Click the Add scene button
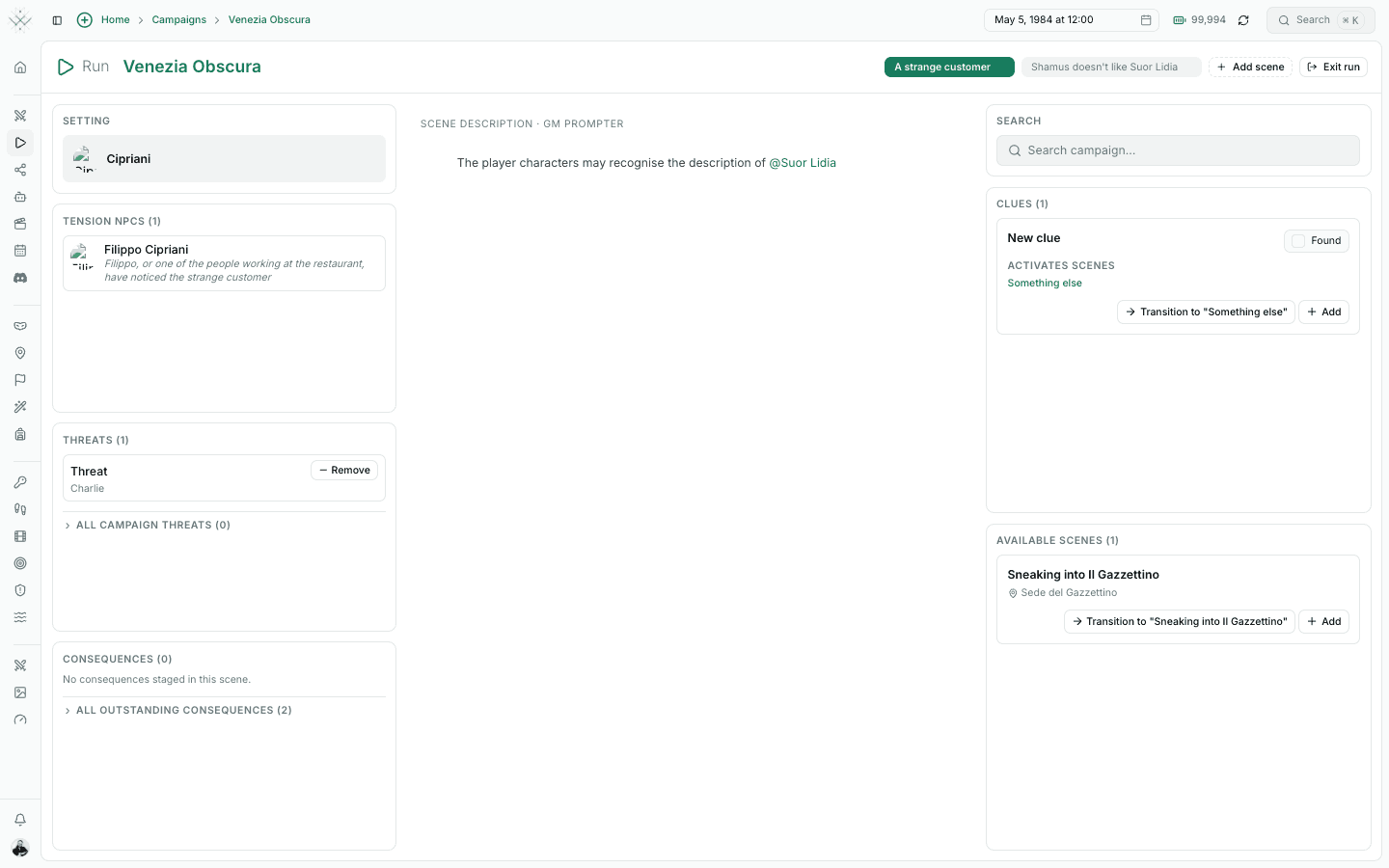The width and height of the screenshot is (1389, 868). (x=1250, y=68)
